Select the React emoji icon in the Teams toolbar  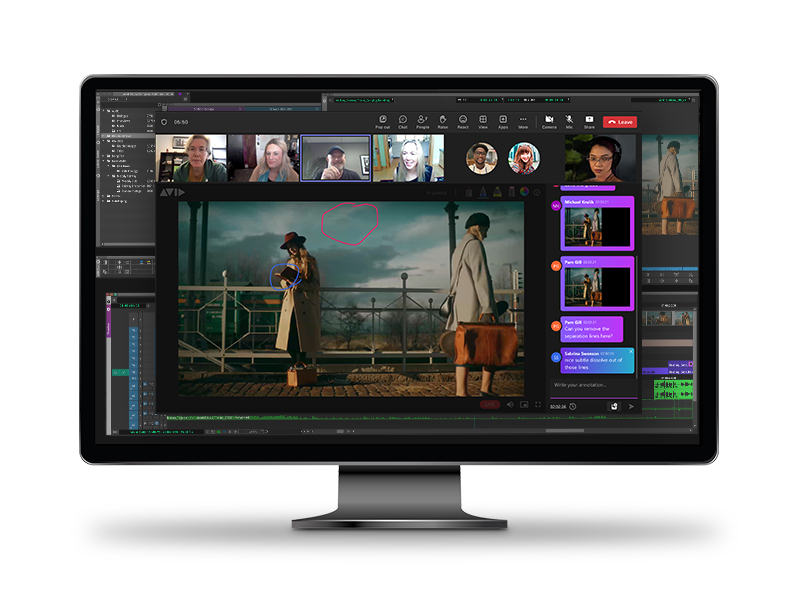pos(463,121)
